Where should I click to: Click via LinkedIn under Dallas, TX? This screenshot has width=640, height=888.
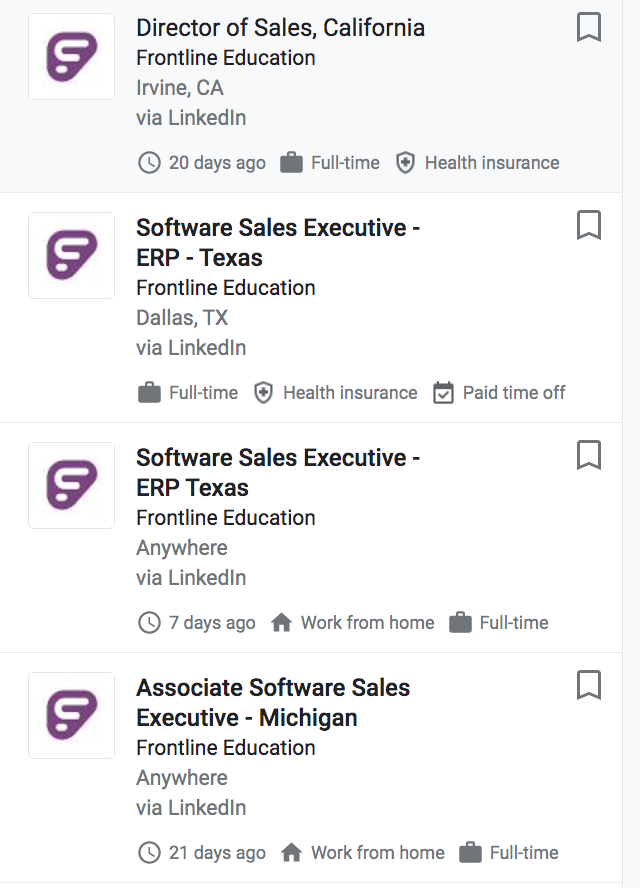coord(191,348)
